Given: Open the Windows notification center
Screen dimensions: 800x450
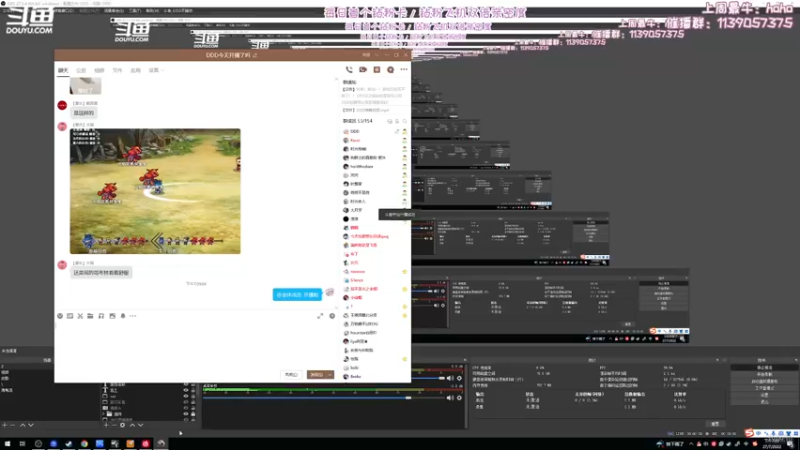Looking at the screenshot, I should 791,444.
